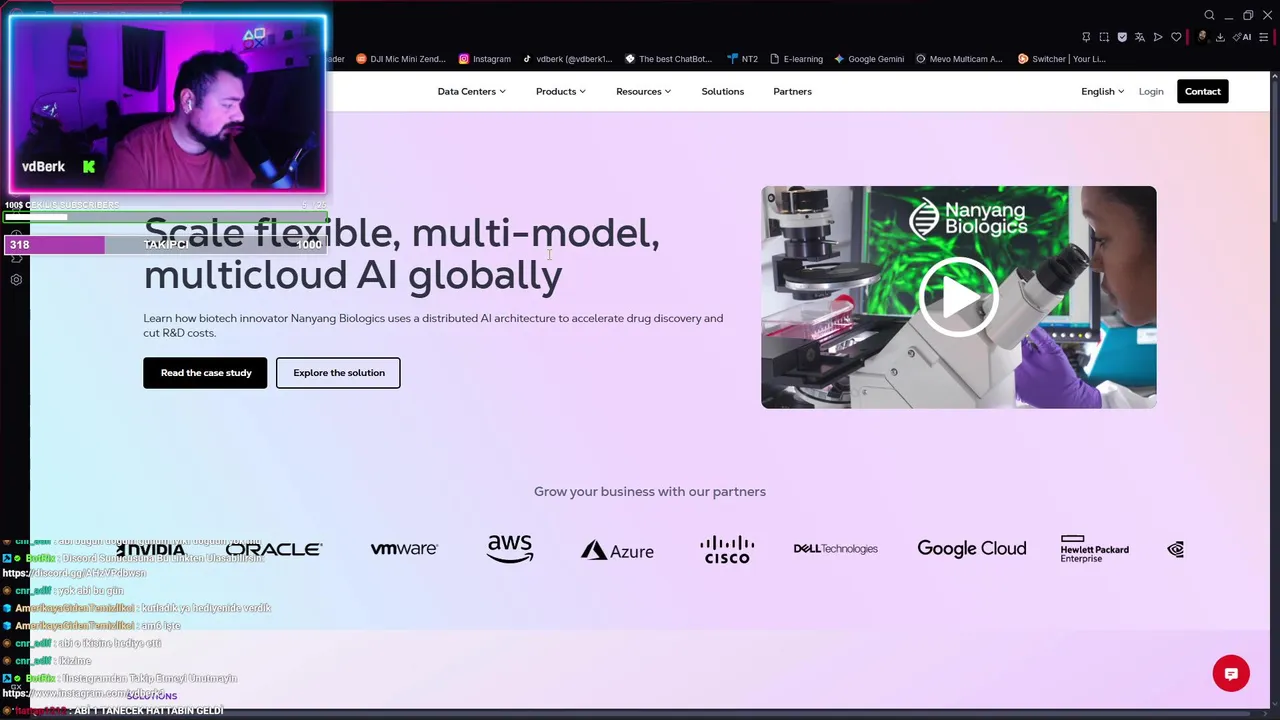
Task: Open the Google Gemini bookmark
Action: (869, 59)
